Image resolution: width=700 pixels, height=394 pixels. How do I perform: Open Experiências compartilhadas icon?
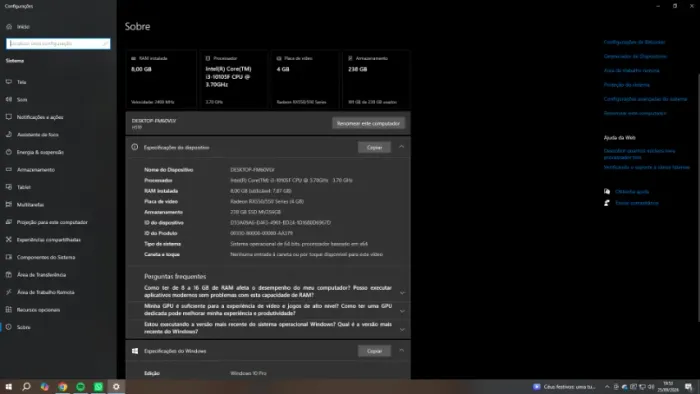point(9,240)
